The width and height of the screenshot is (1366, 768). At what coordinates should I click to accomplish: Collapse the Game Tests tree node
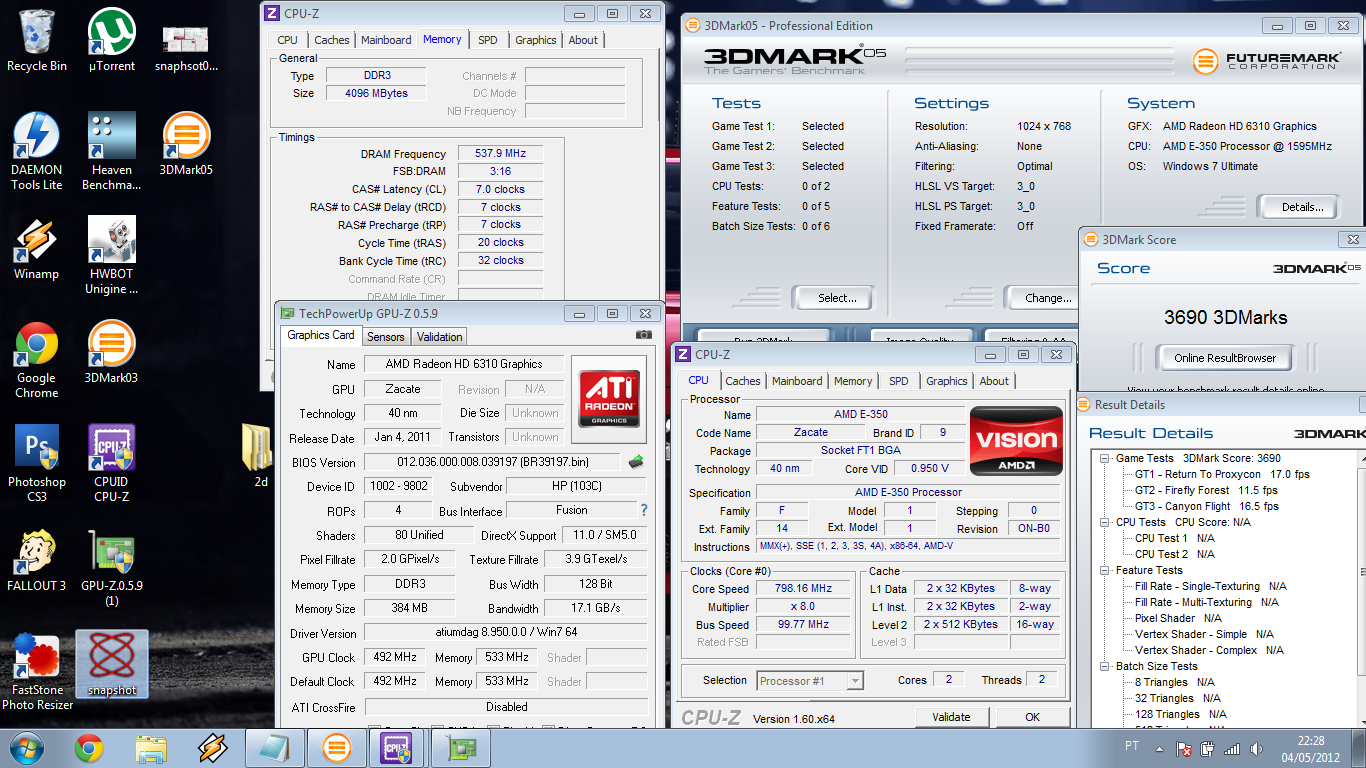coord(1105,458)
